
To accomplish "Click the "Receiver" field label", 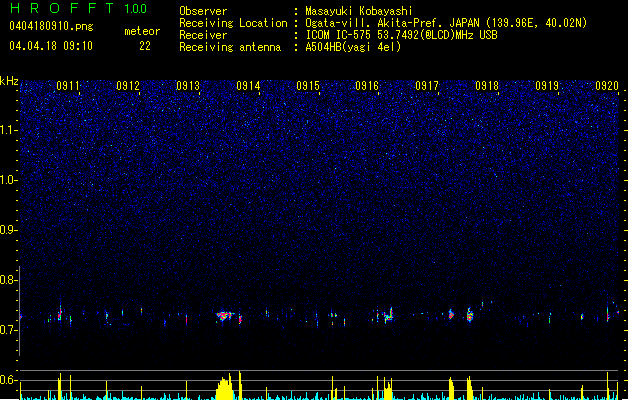I will click(203, 35).
